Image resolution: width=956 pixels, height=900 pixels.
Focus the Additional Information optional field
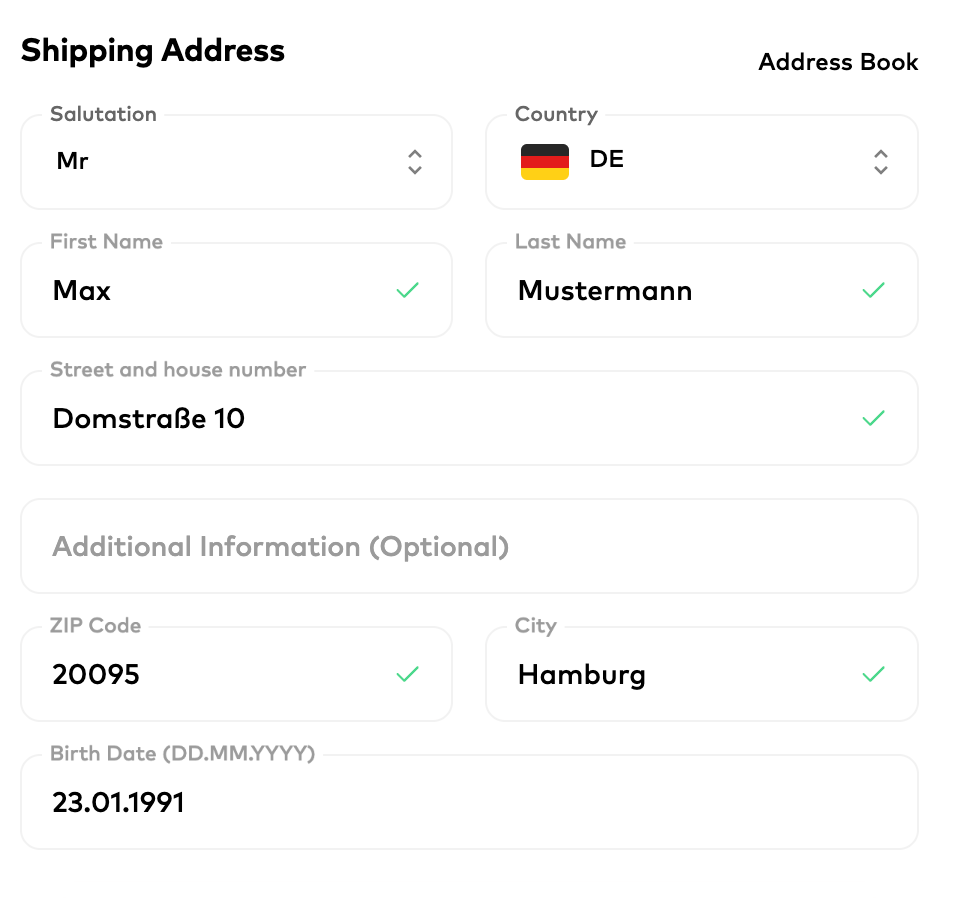(469, 547)
